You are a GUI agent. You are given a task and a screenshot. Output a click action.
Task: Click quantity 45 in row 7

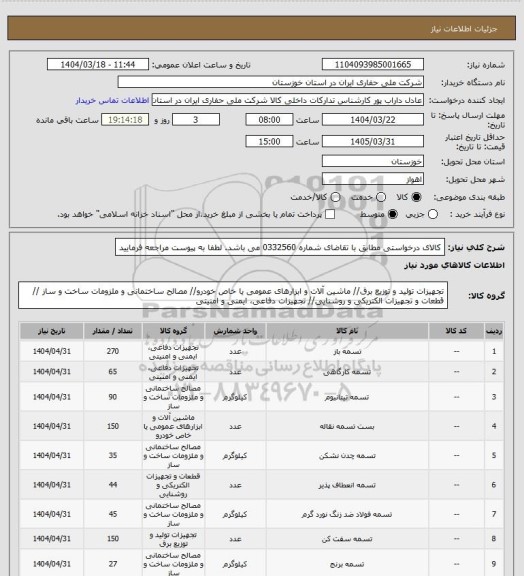(x=112, y=514)
